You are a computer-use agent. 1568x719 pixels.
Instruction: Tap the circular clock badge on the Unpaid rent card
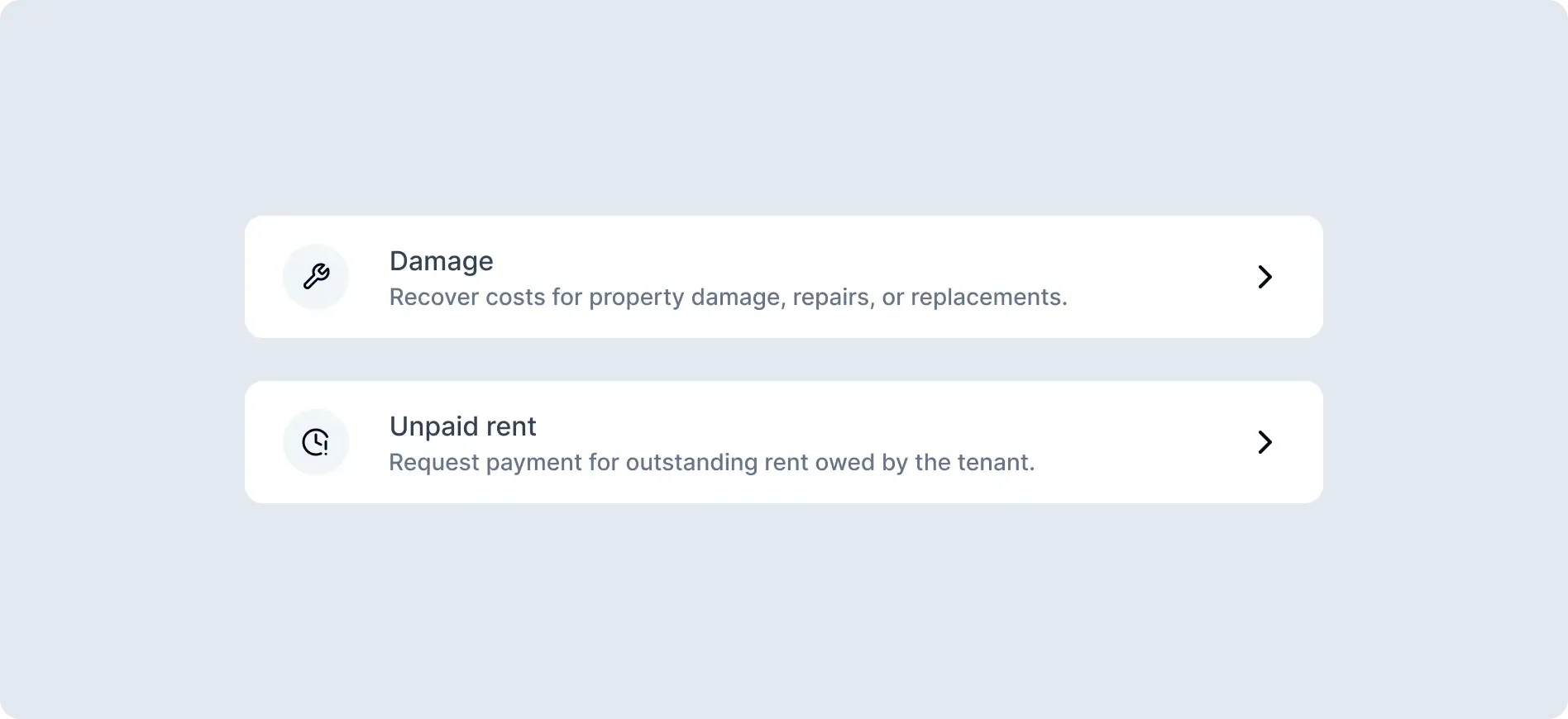[316, 442]
